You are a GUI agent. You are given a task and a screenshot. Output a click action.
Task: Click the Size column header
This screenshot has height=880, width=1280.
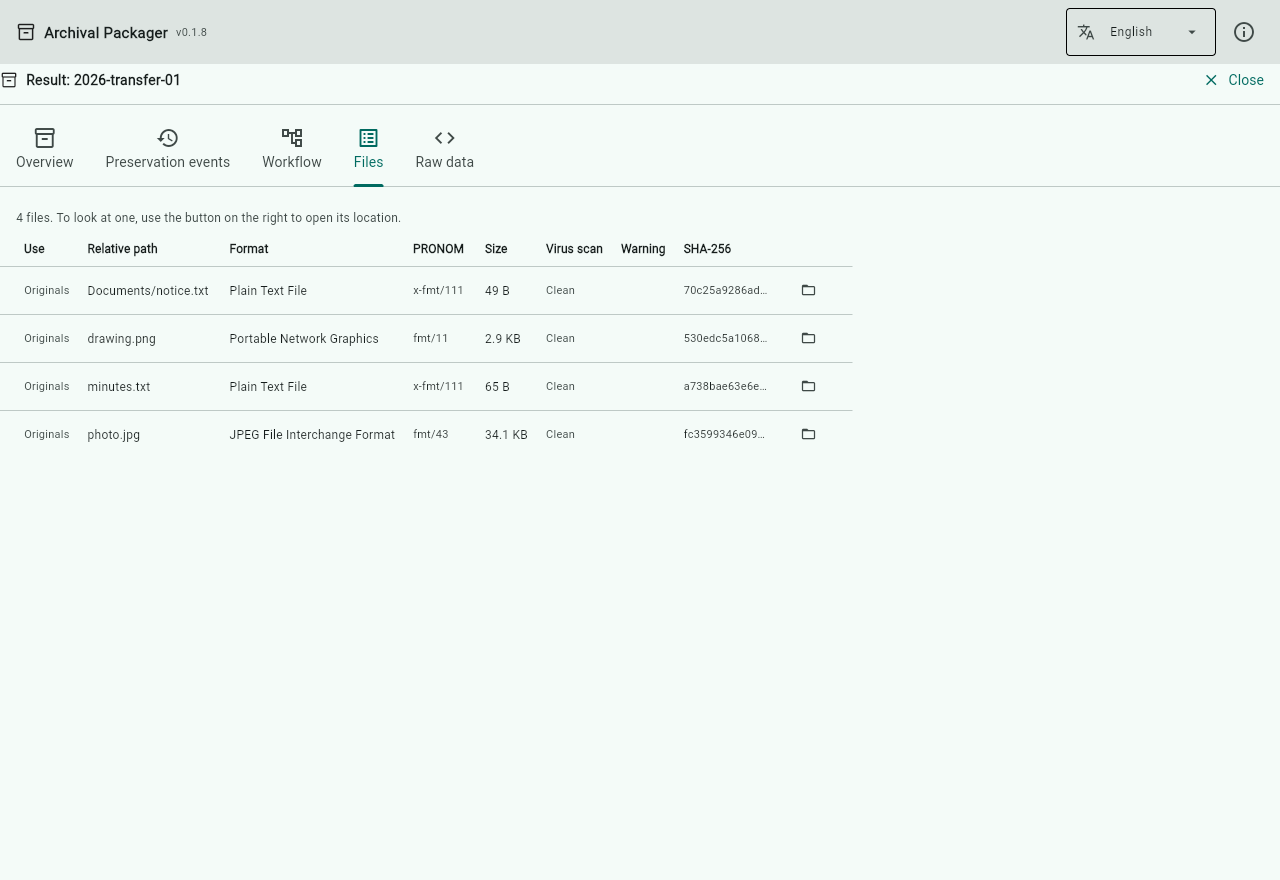[496, 249]
